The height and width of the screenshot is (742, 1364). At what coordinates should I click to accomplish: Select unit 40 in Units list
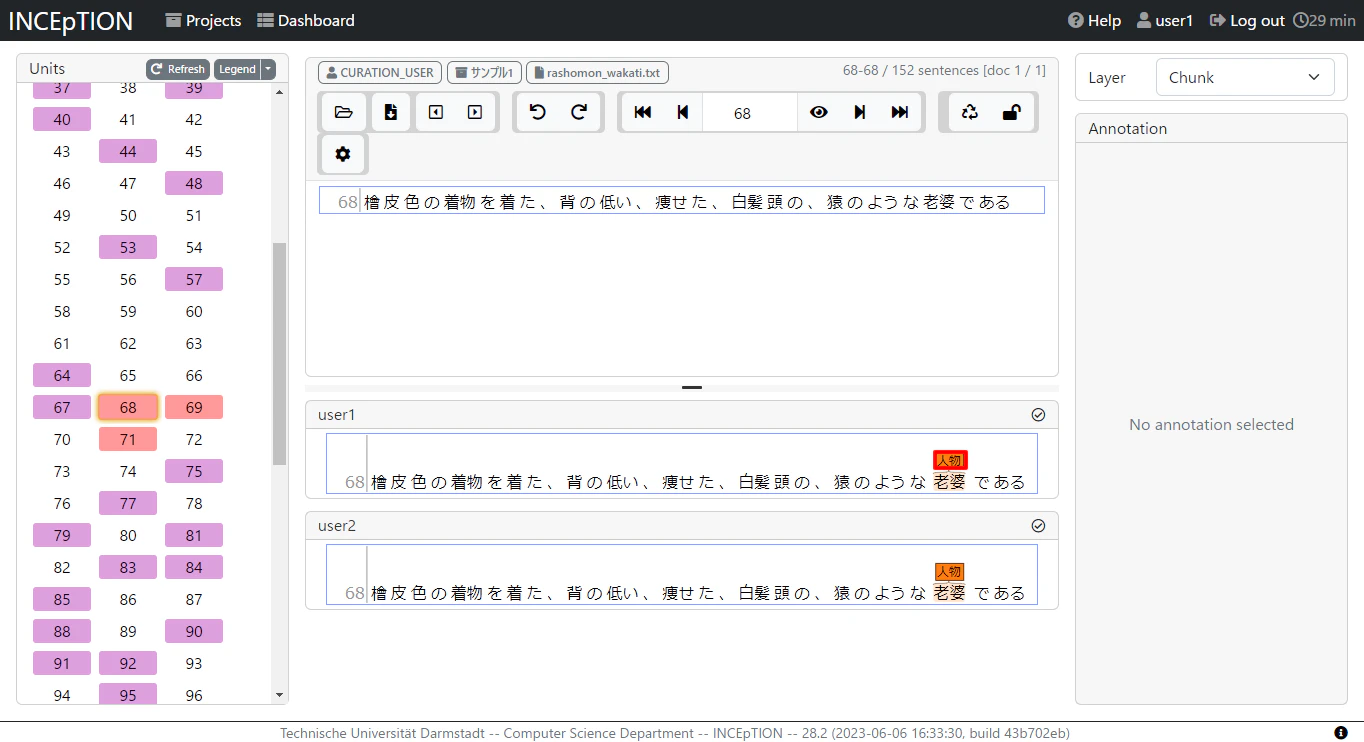(62, 119)
